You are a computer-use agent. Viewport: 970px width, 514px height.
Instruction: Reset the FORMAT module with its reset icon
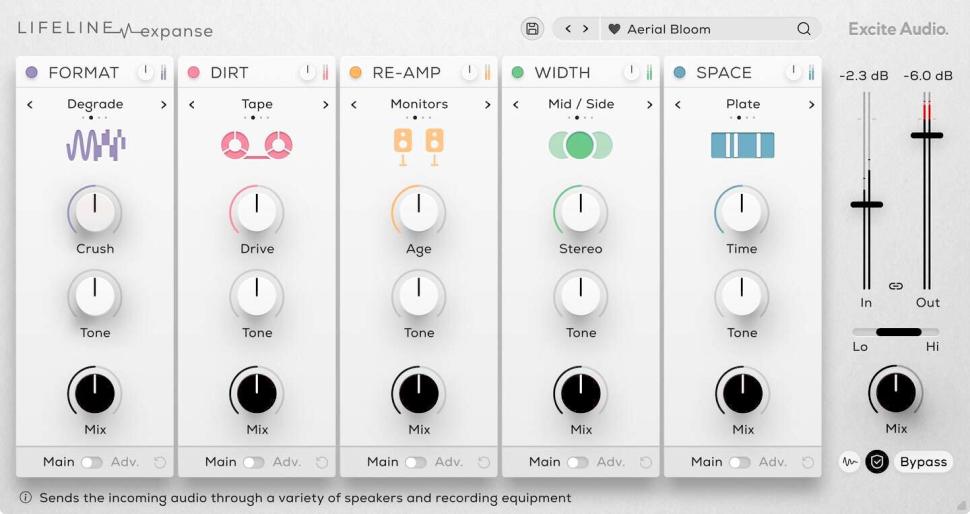[160, 462]
